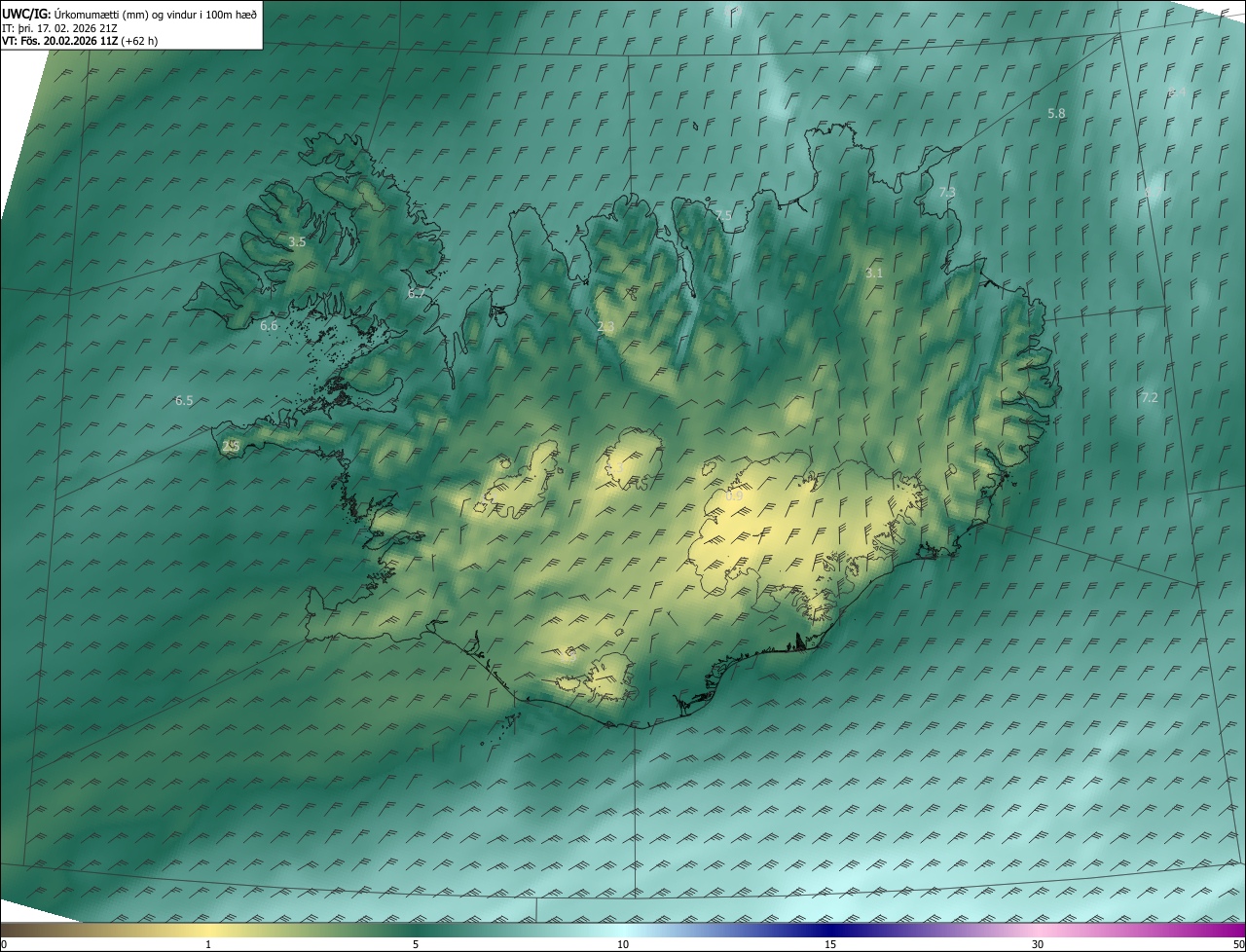This screenshot has height=952, width=1246.
Task: Click the '10' tick on the color scale
Action: point(623,944)
